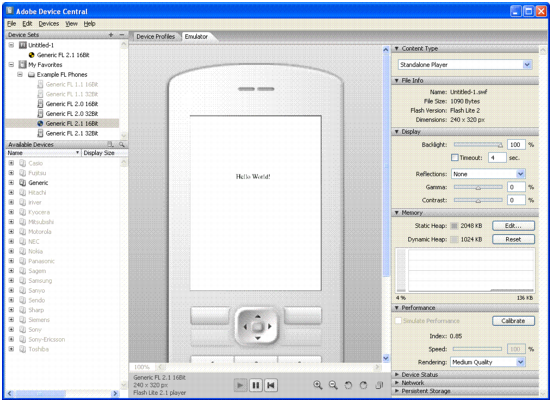This screenshot has width=552, height=402.
Task: Click the zoom out magnifier icon
Action: click(333, 385)
